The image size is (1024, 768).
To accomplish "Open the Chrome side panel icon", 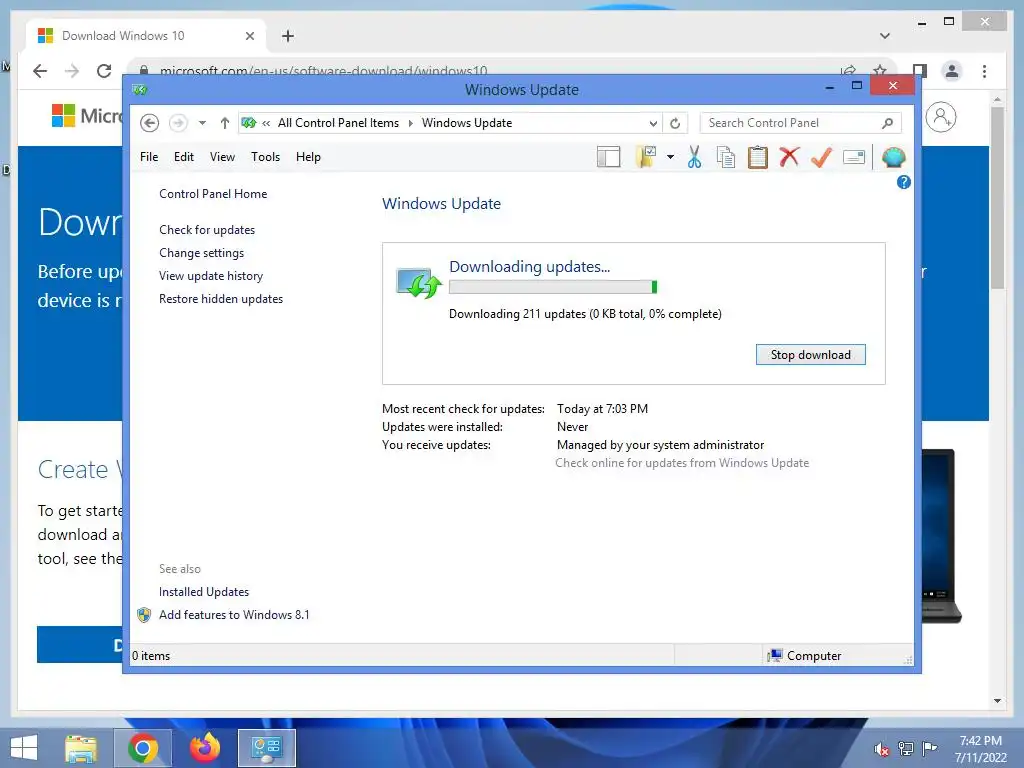I will [x=920, y=71].
